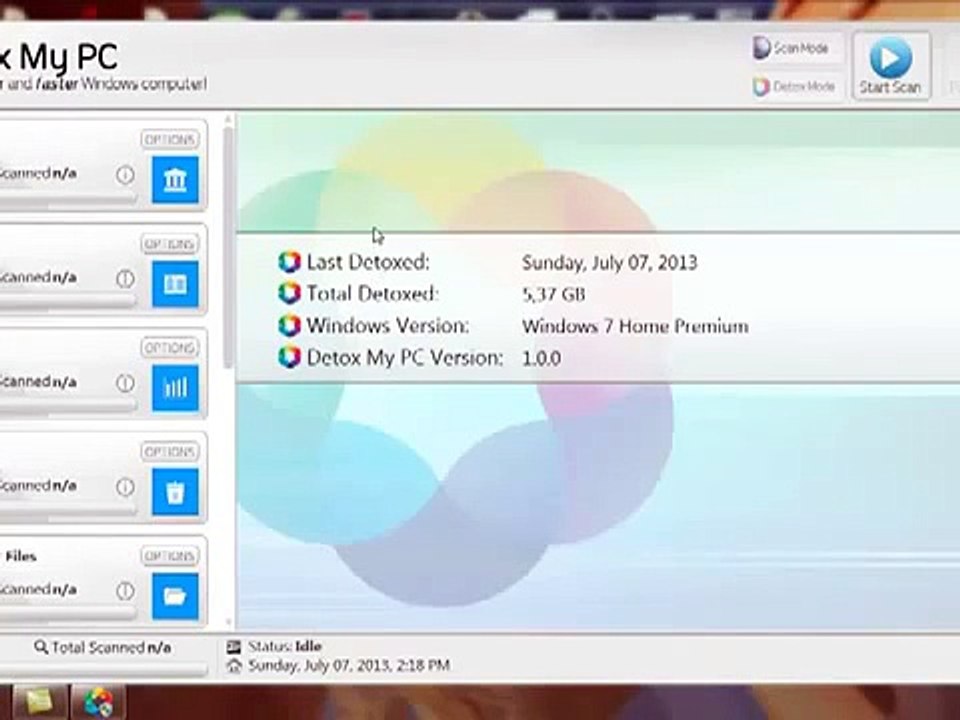
Task: Show info beside the bar chart icon
Action: click(125, 383)
